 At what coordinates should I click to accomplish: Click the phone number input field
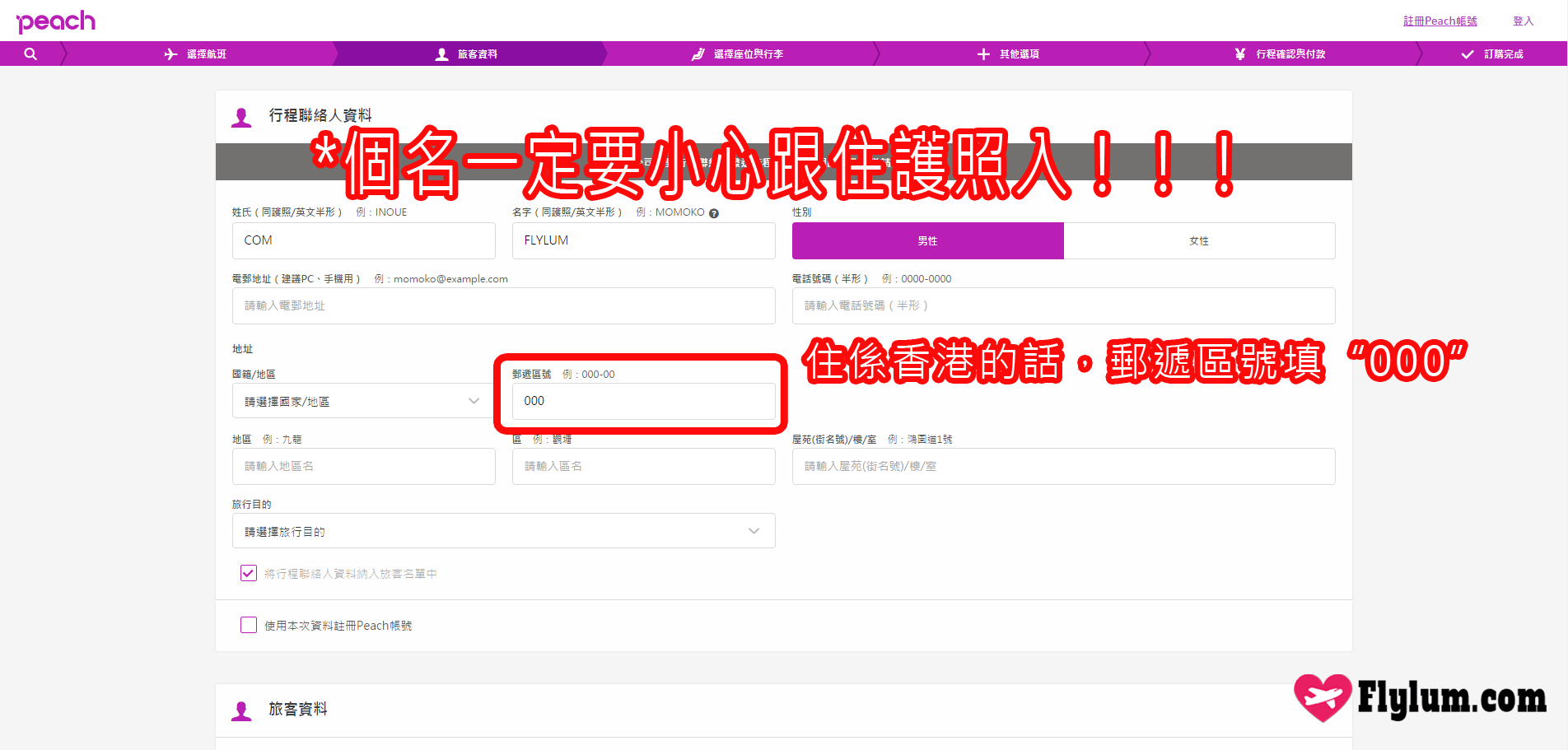pyautogui.click(x=1062, y=305)
